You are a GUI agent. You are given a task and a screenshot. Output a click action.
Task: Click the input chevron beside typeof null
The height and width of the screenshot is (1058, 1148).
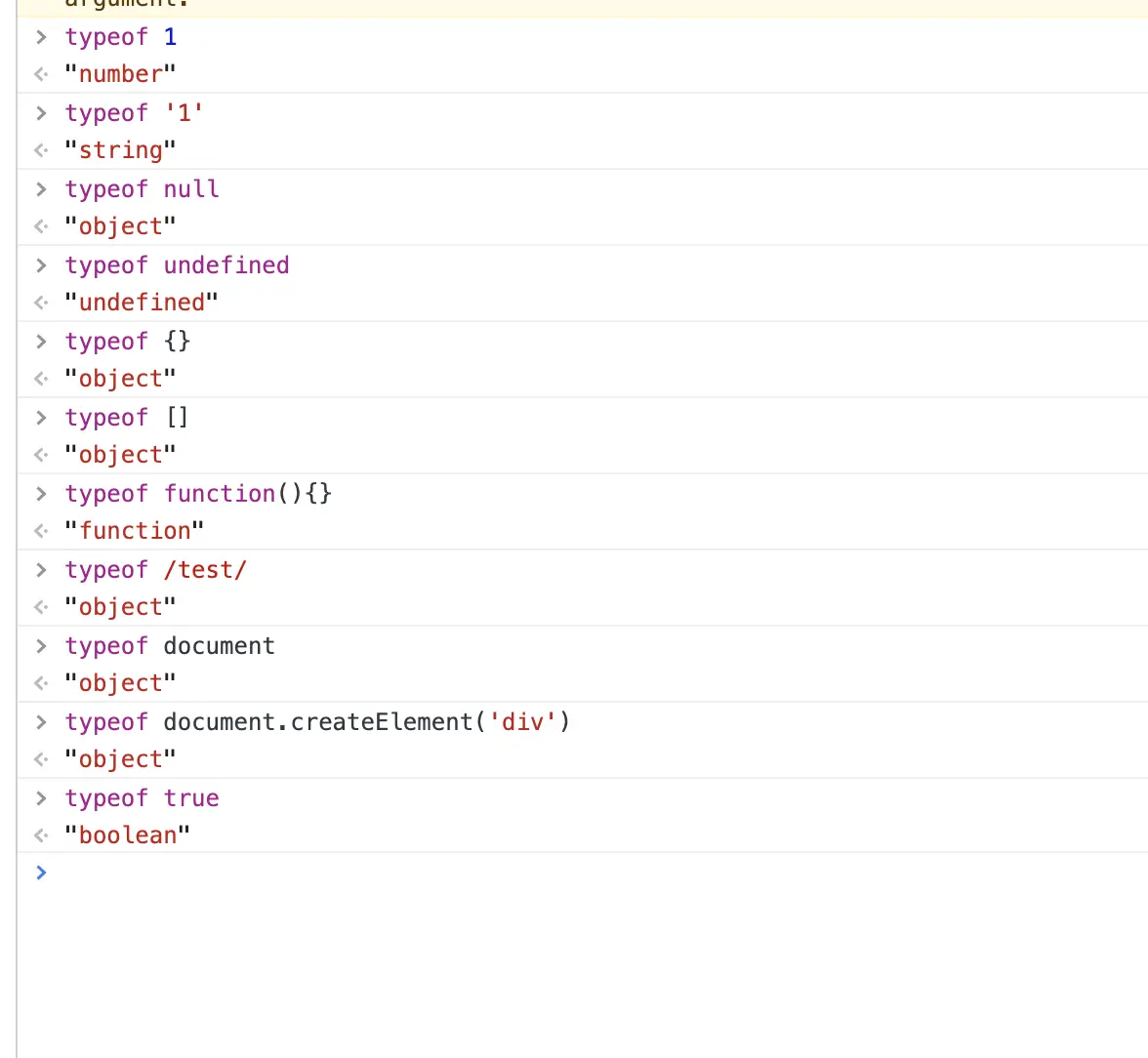tap(41, 189)
